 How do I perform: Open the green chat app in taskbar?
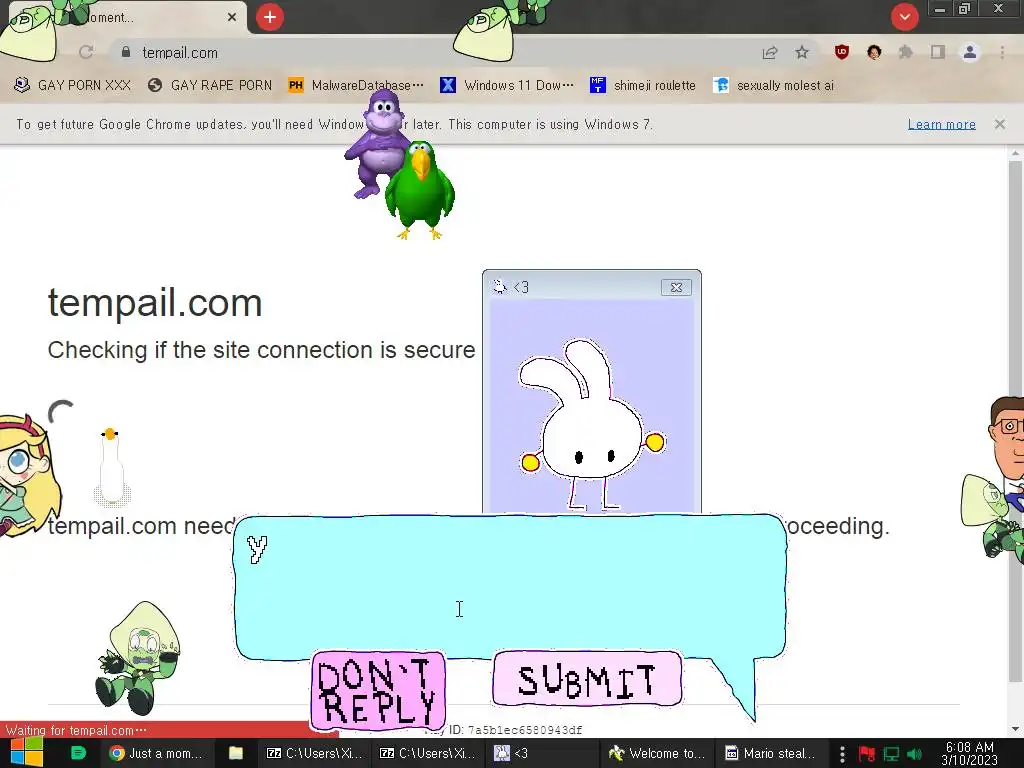(78, 753)
